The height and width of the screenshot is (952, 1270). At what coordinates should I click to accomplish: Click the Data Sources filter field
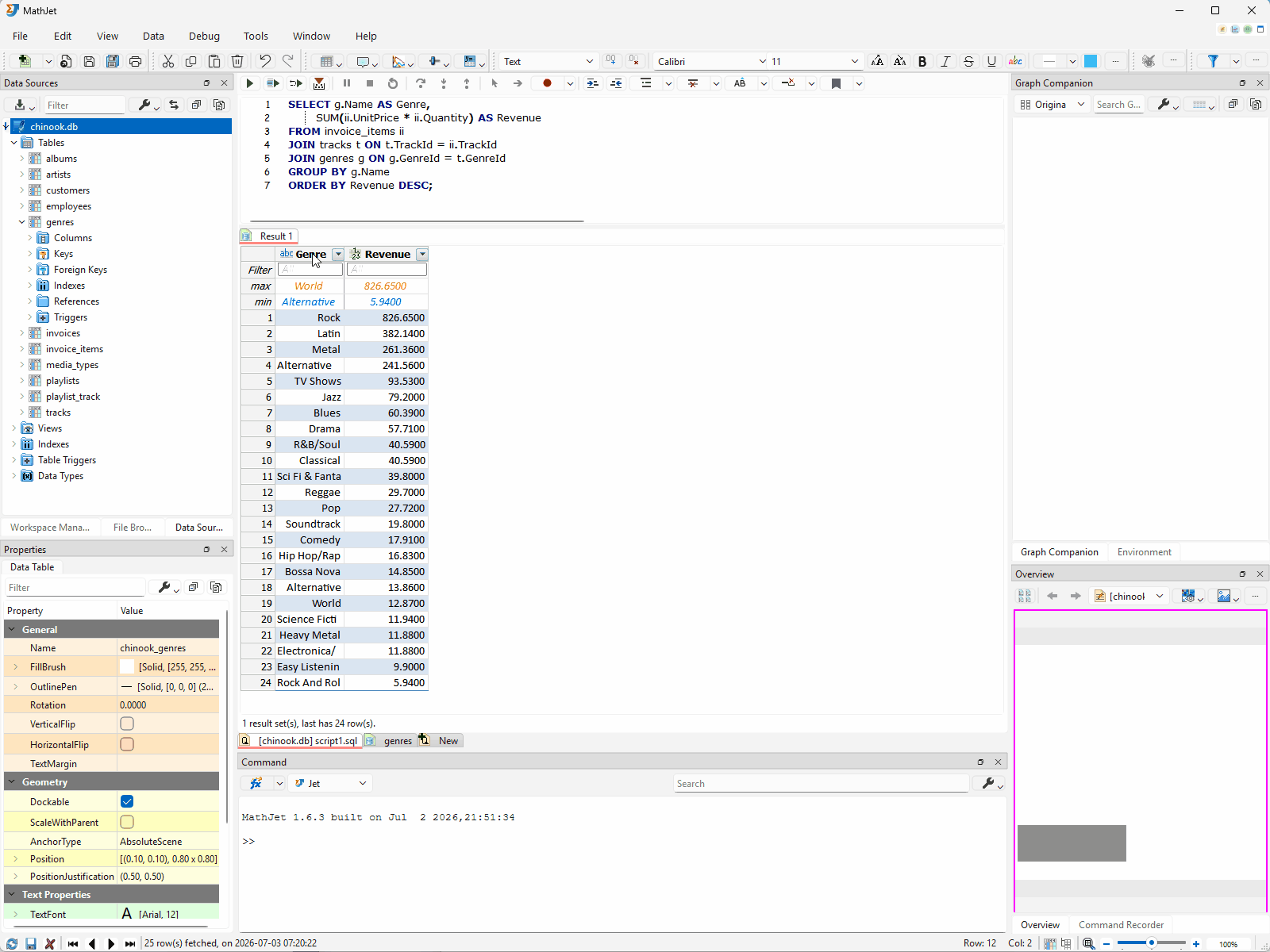[85, 105]
